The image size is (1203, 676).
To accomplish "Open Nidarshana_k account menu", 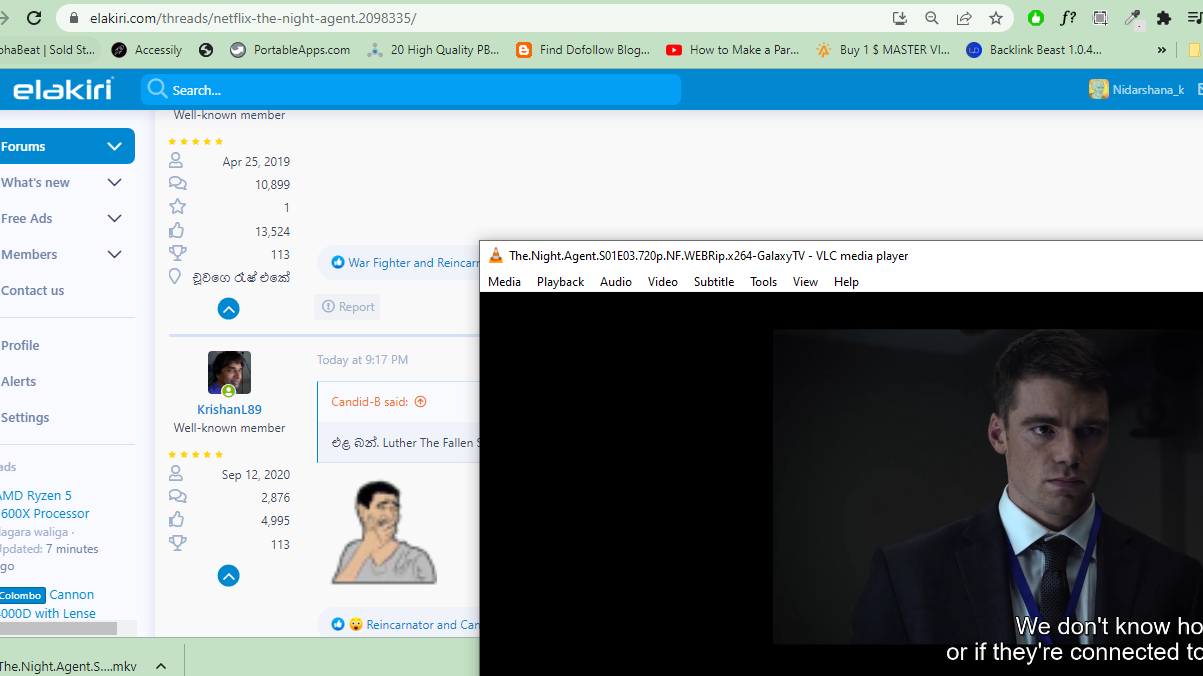I will [x=1137, y=90].
